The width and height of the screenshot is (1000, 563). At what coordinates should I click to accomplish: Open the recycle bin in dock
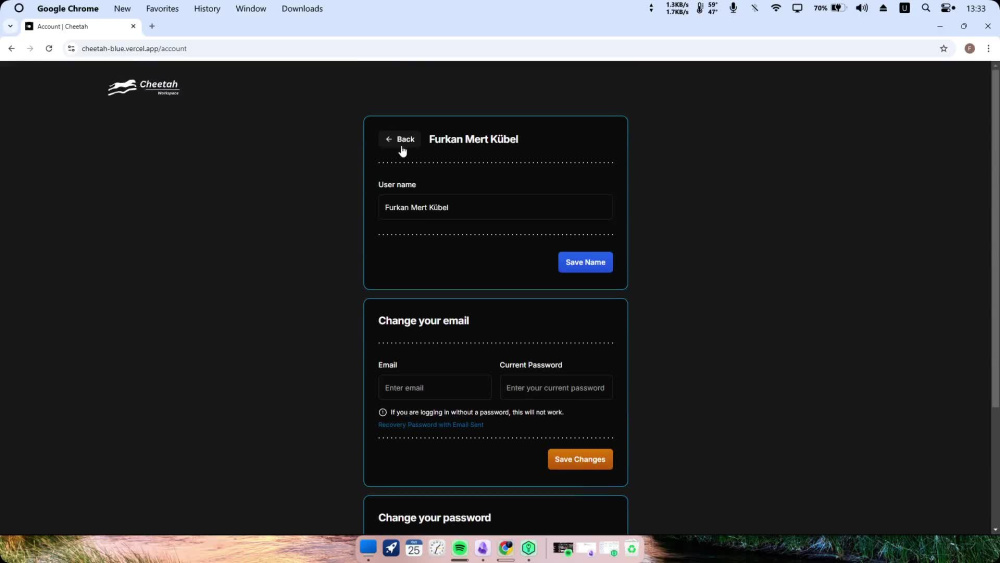(x=631, y=548)
